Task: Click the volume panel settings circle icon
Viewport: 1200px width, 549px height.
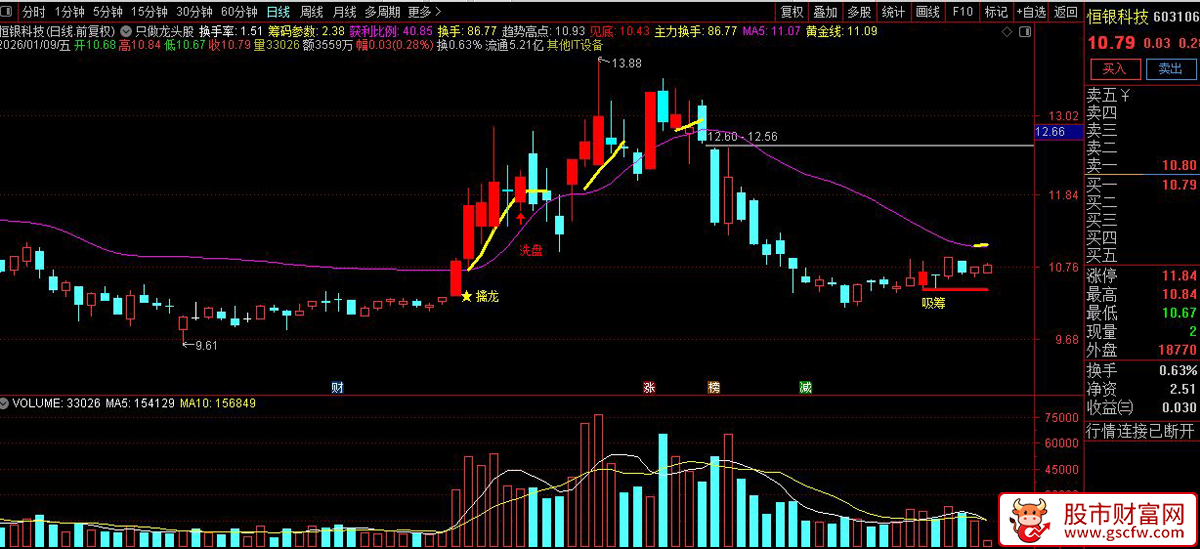Action: pos(5,403)
